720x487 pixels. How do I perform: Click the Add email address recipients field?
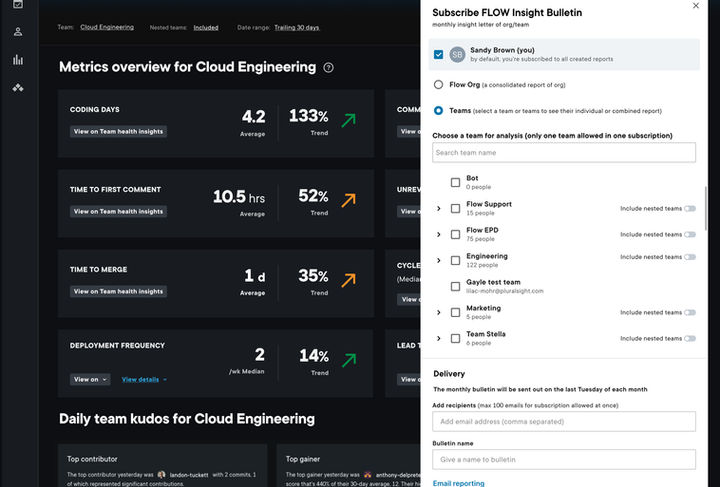click(x=564, y=421)
